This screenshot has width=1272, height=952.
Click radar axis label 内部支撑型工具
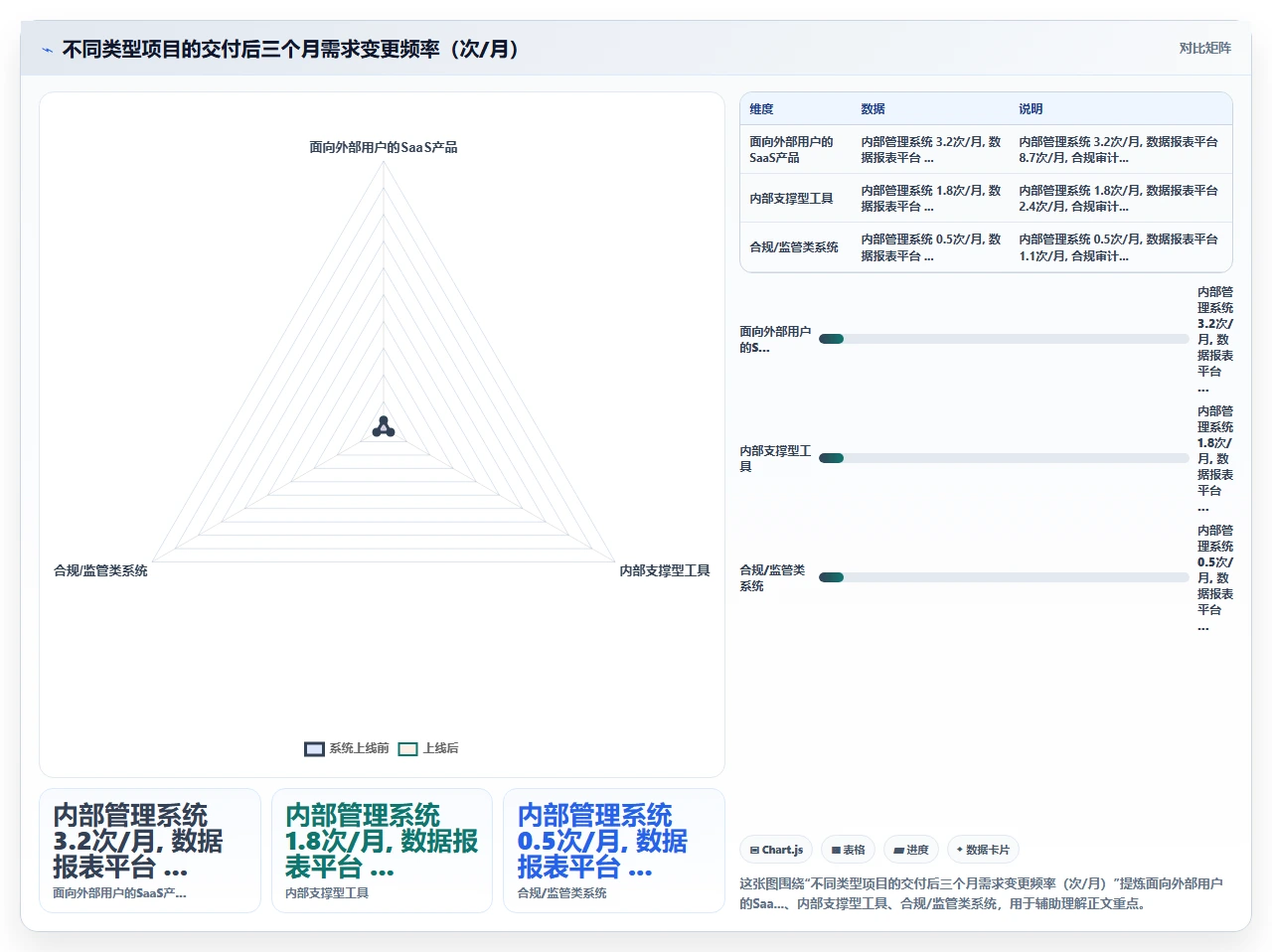click(x=665, y=570)
